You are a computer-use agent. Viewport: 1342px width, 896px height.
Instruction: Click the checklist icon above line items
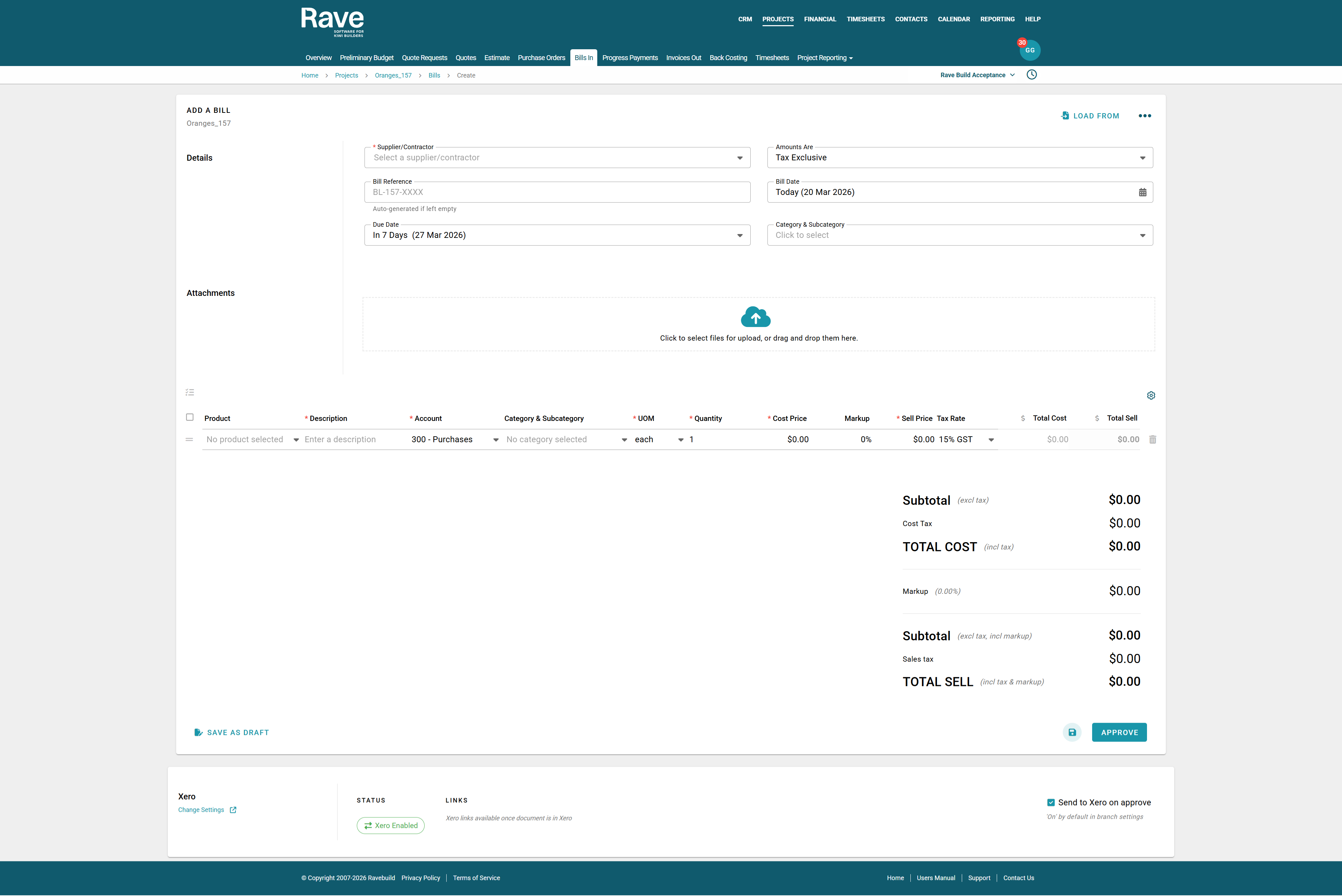tap(190, 393)
